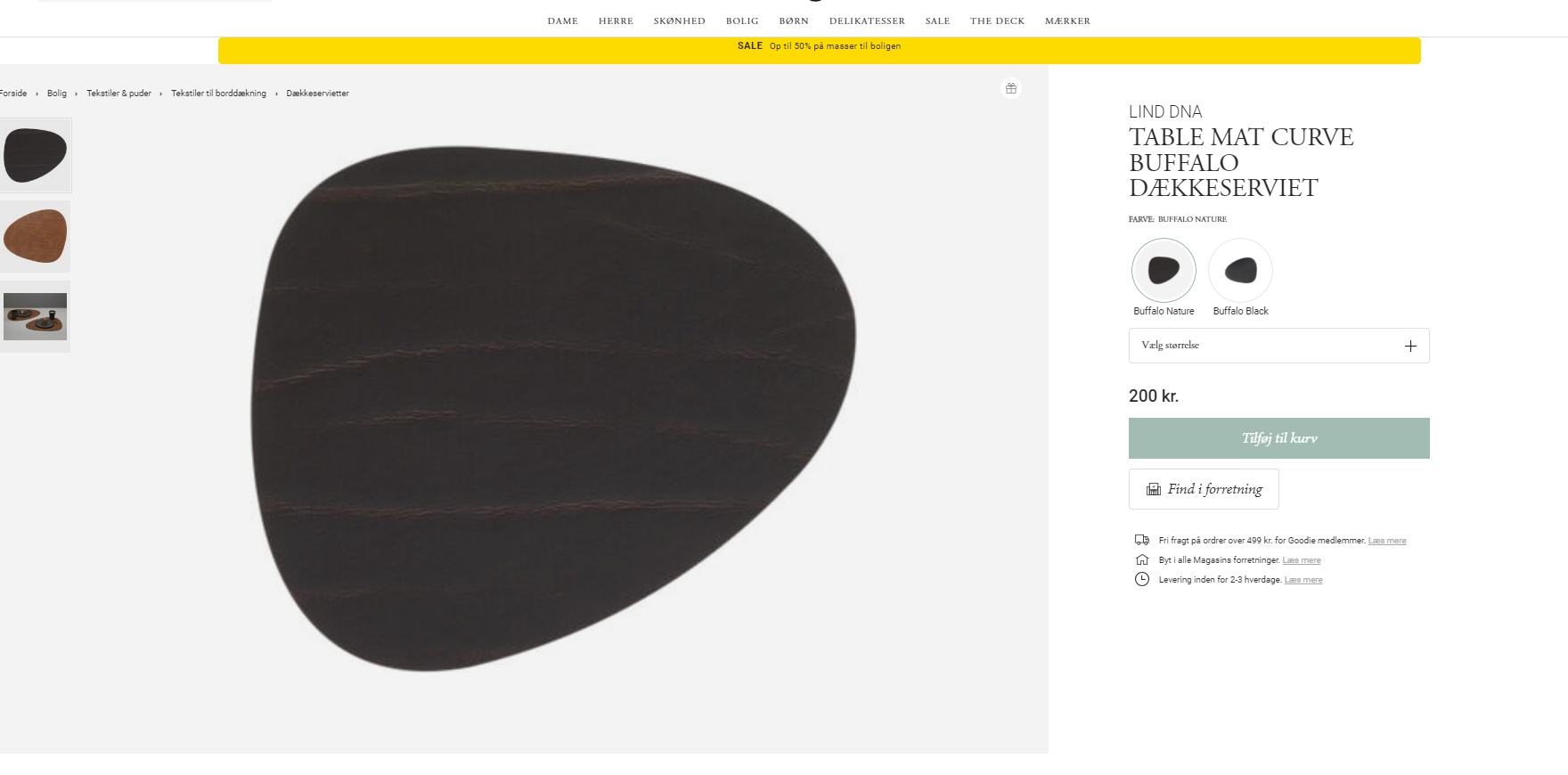
Task: Open the BOLIG menu
Action: pyautogui.click(x=742, y=20)
